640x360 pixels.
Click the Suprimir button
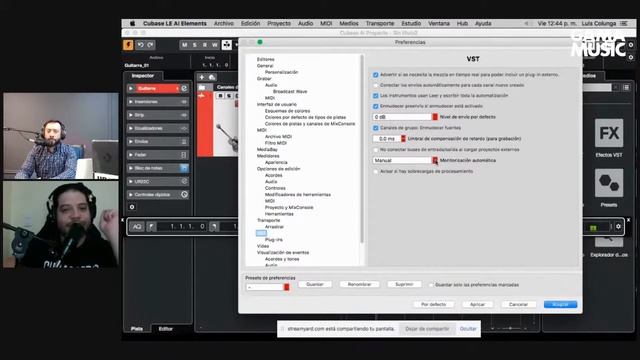404,284
